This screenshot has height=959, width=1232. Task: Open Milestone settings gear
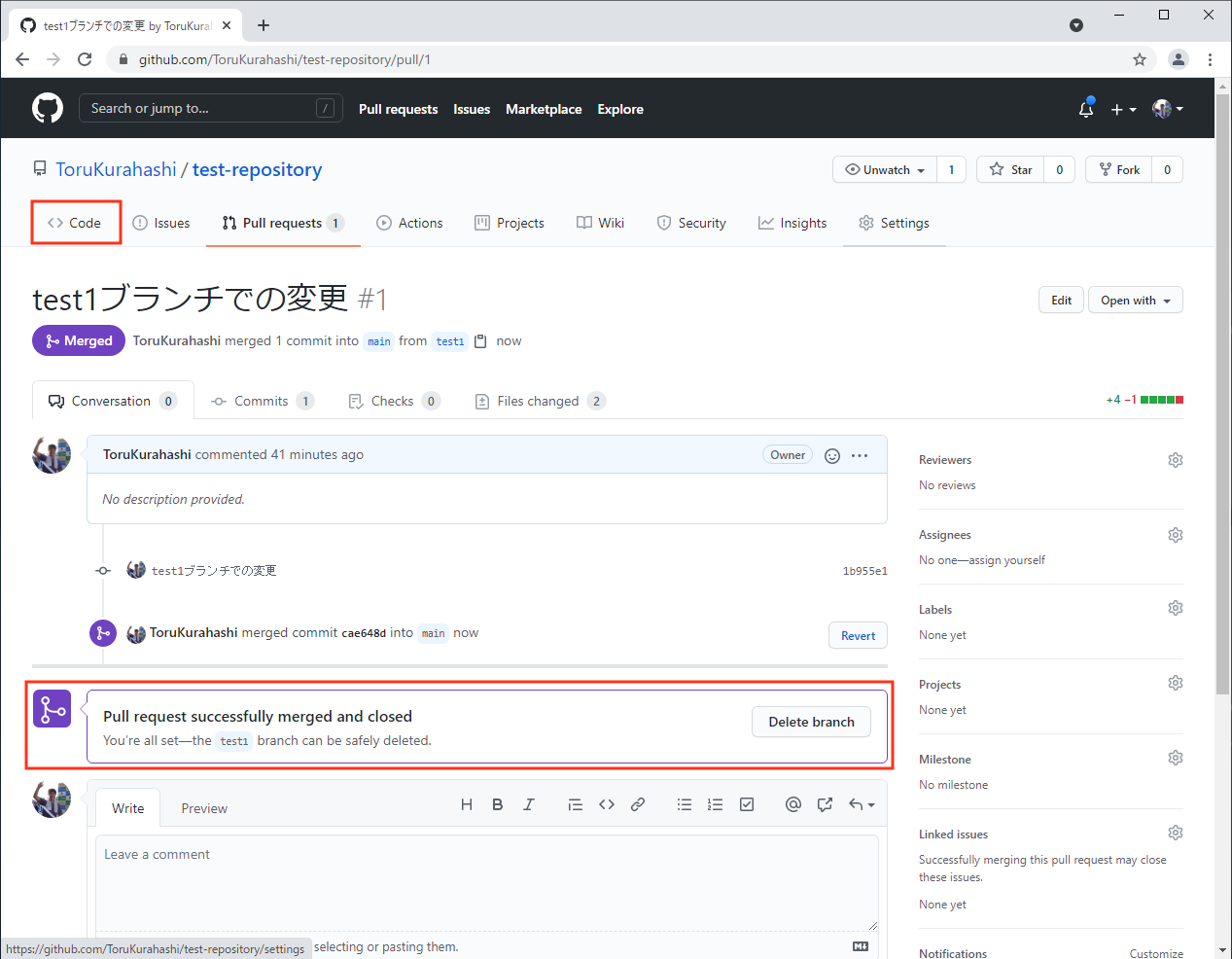(1176, 758)
